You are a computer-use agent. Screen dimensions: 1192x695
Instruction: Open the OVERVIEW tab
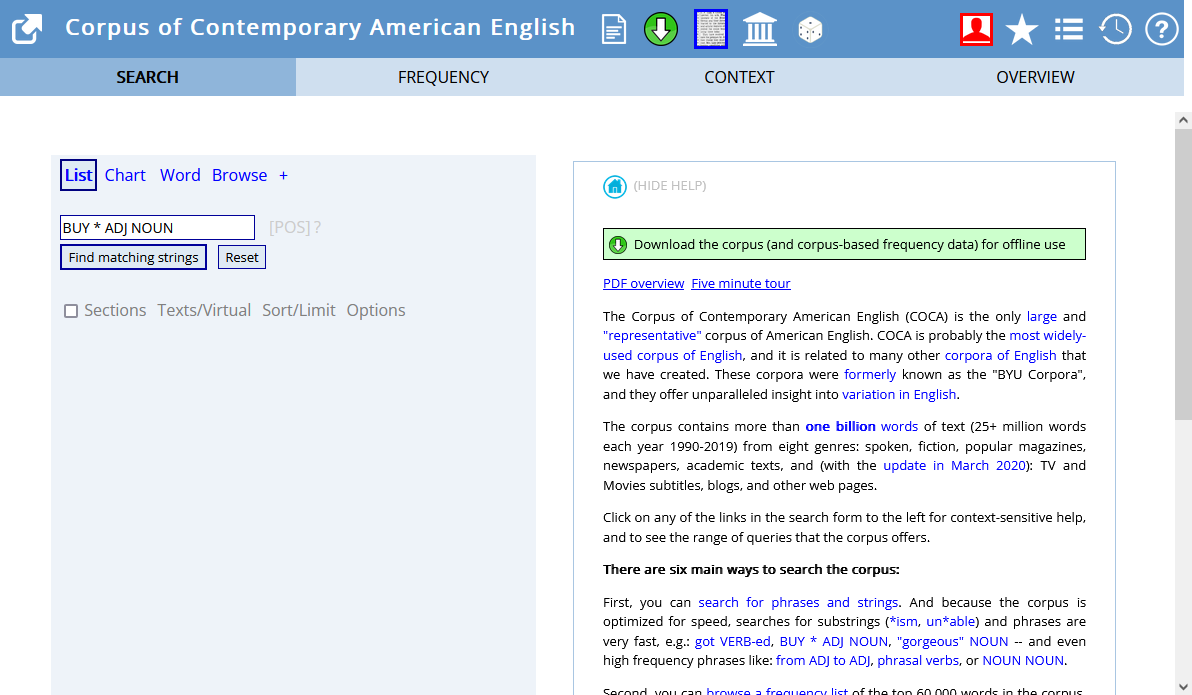[x=1035, y=77]
